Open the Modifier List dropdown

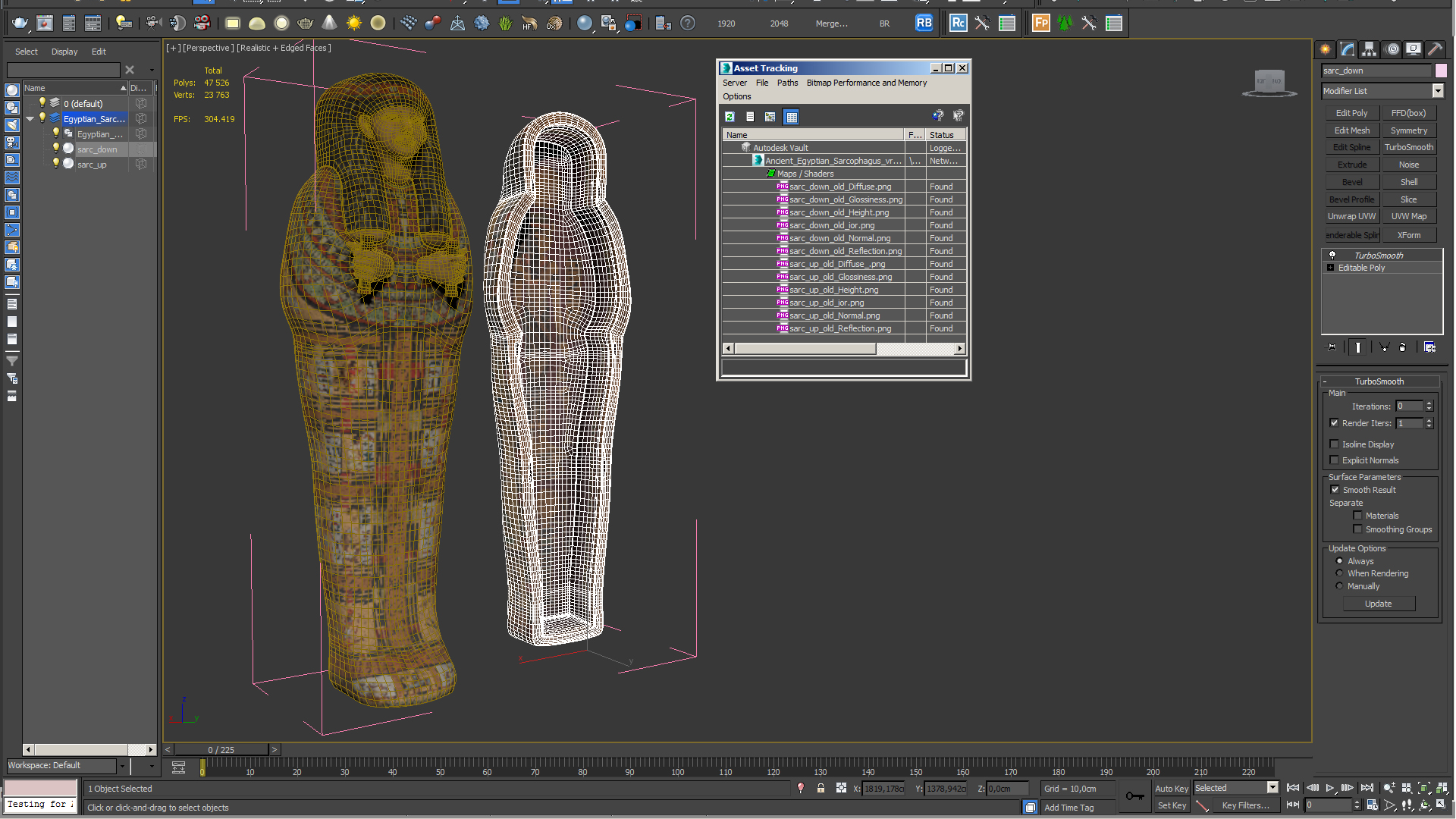pos(1438,91)
